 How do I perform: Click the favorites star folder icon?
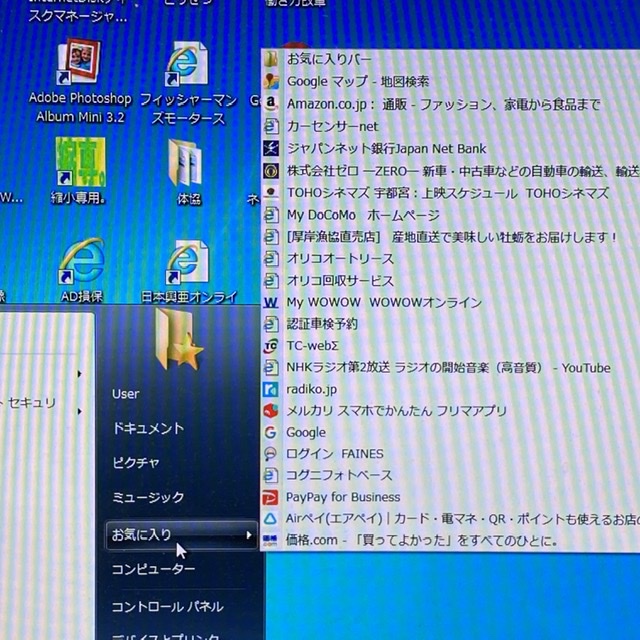(178, 341)
